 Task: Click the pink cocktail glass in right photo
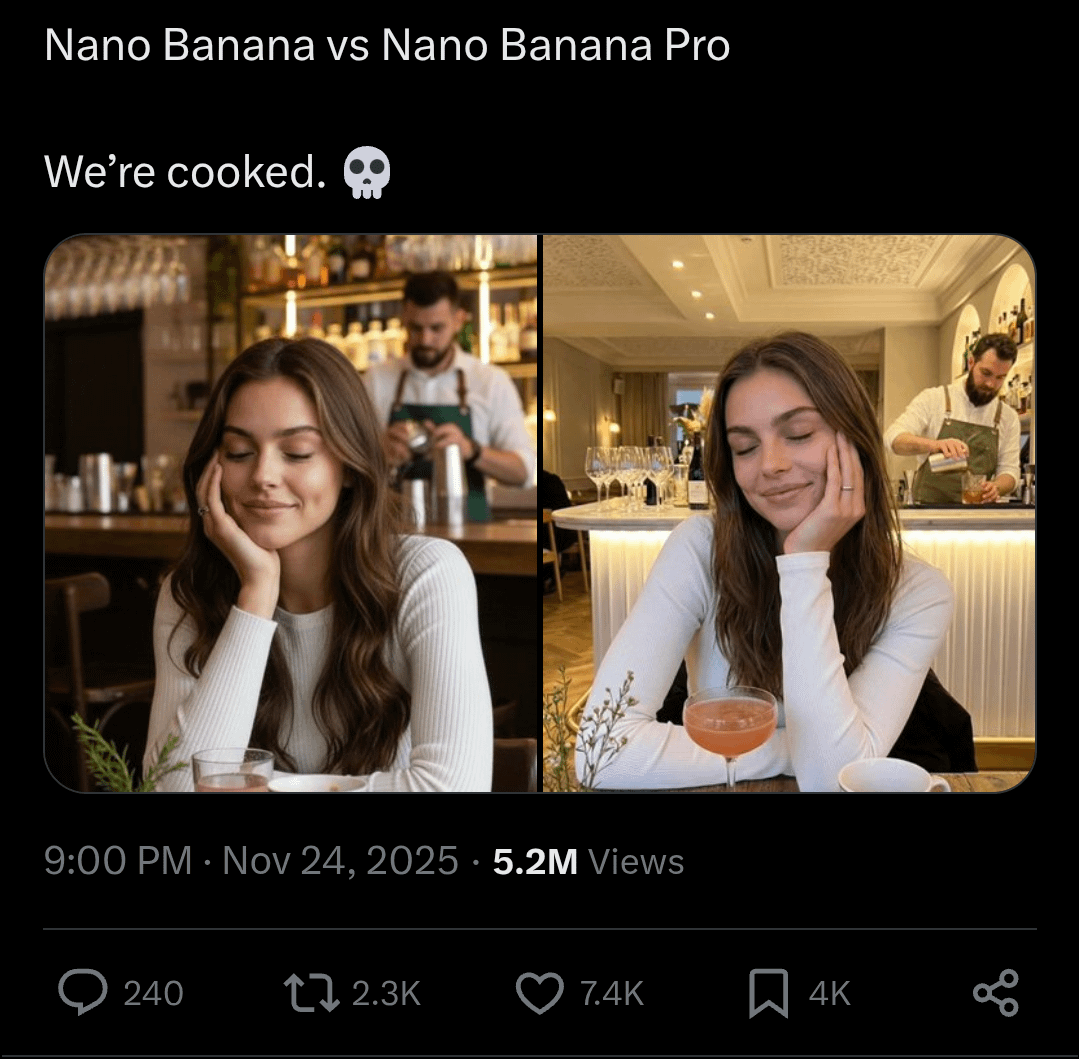pyautogui.click(x=729, y=725)
